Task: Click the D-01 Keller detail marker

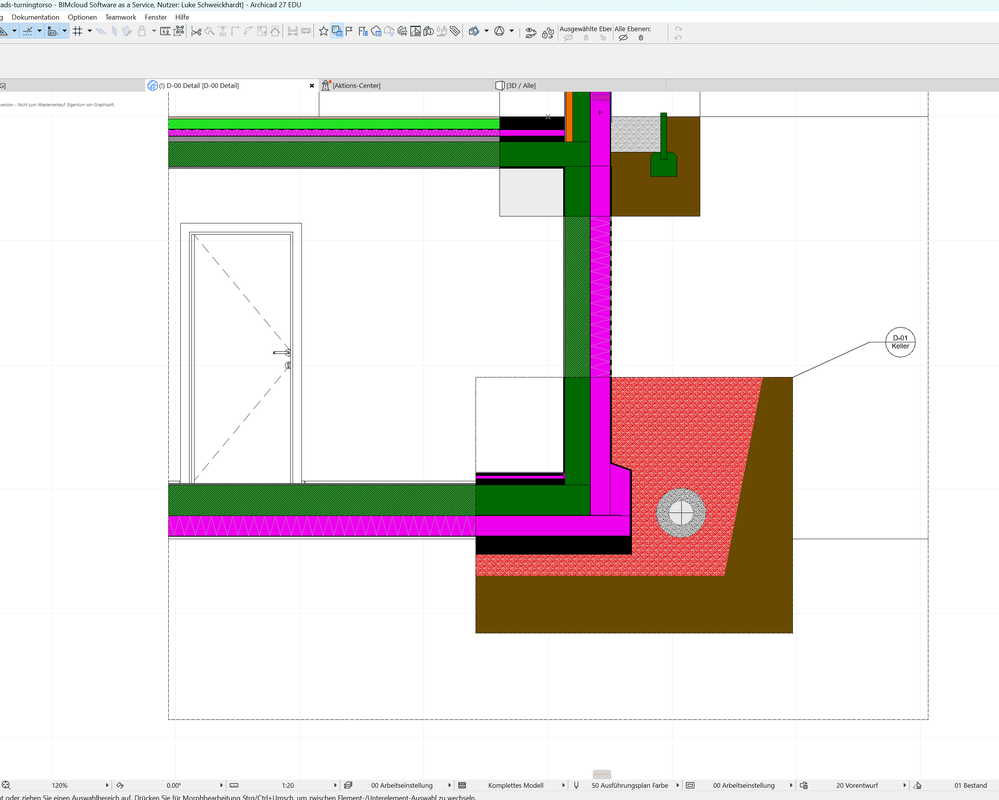Action: click(x=900, y=342)
